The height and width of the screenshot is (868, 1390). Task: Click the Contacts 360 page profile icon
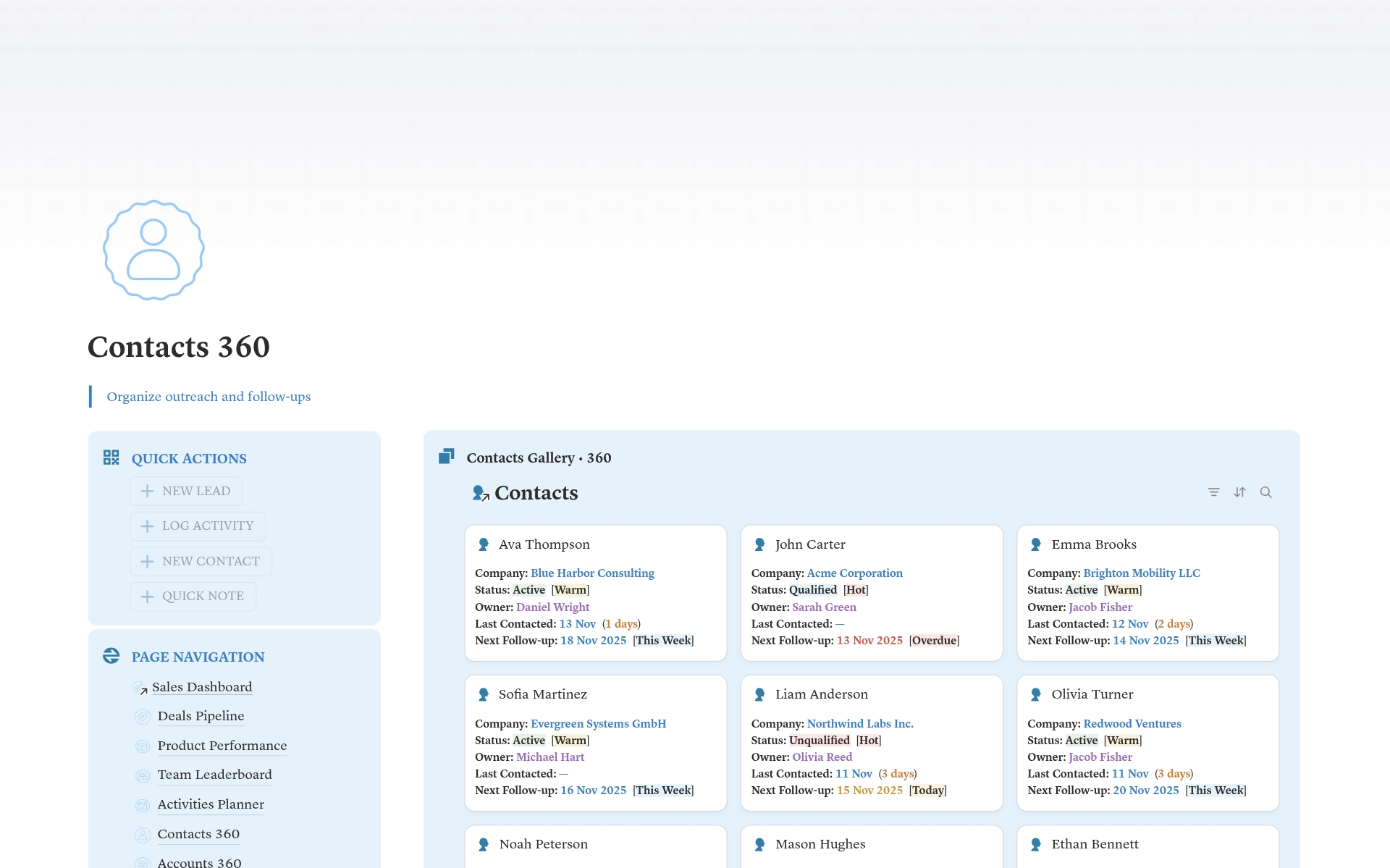click(153, 250)
